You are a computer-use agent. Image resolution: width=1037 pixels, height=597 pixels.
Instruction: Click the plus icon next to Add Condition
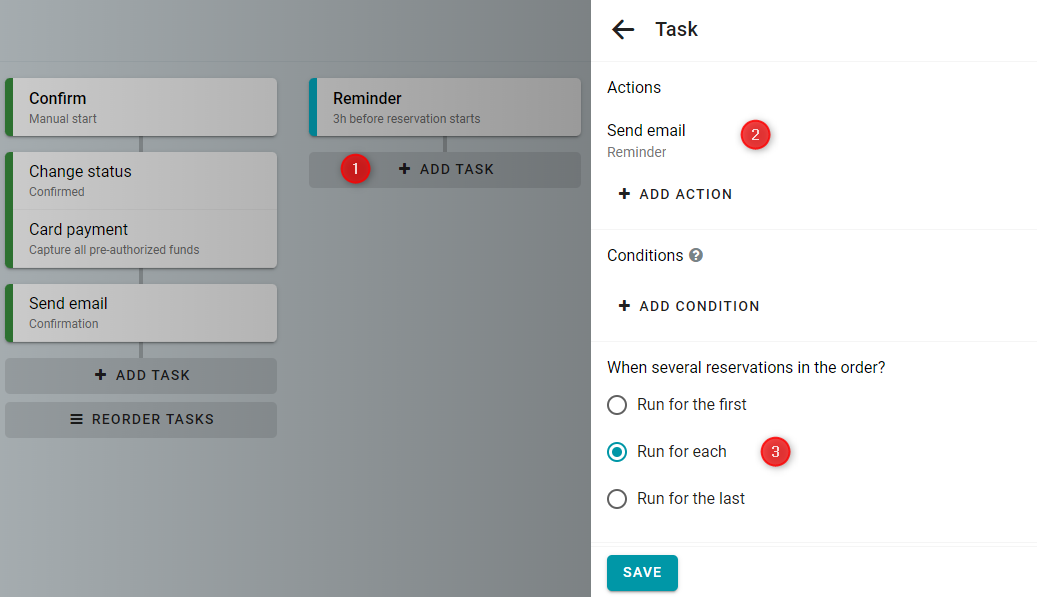[x=624, y=305]
